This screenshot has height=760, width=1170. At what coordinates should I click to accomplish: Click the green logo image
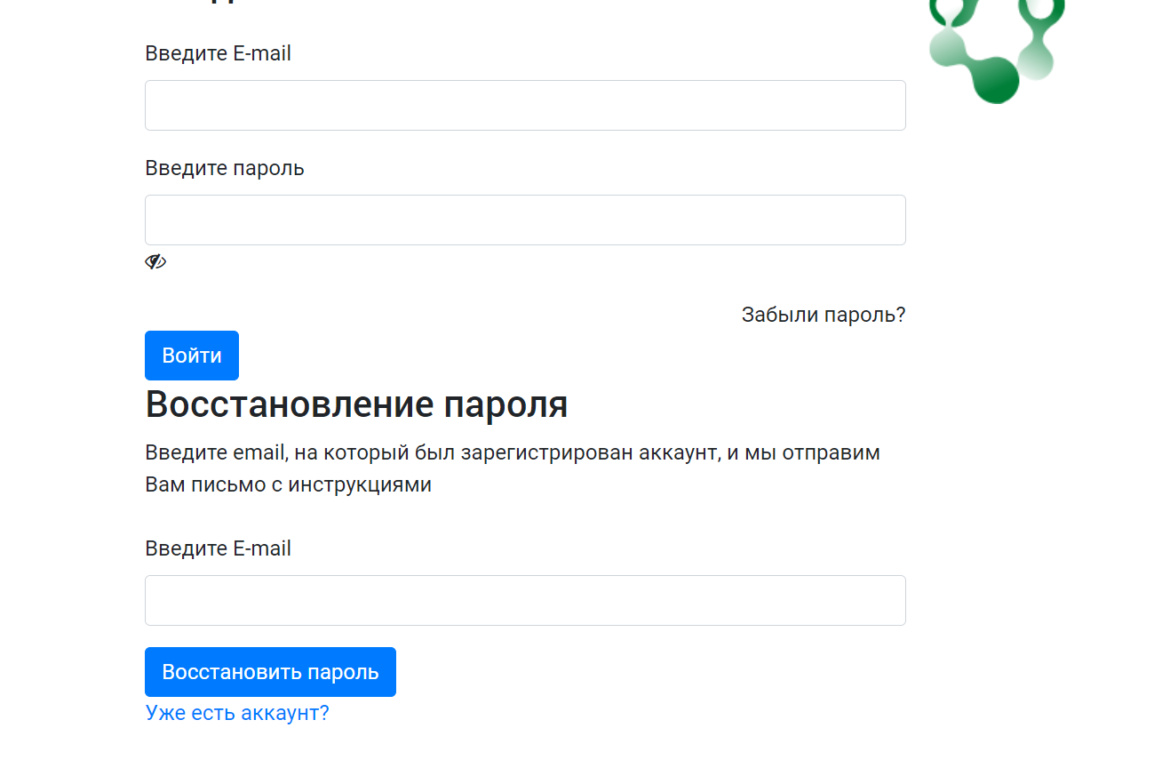click(996, 50)
